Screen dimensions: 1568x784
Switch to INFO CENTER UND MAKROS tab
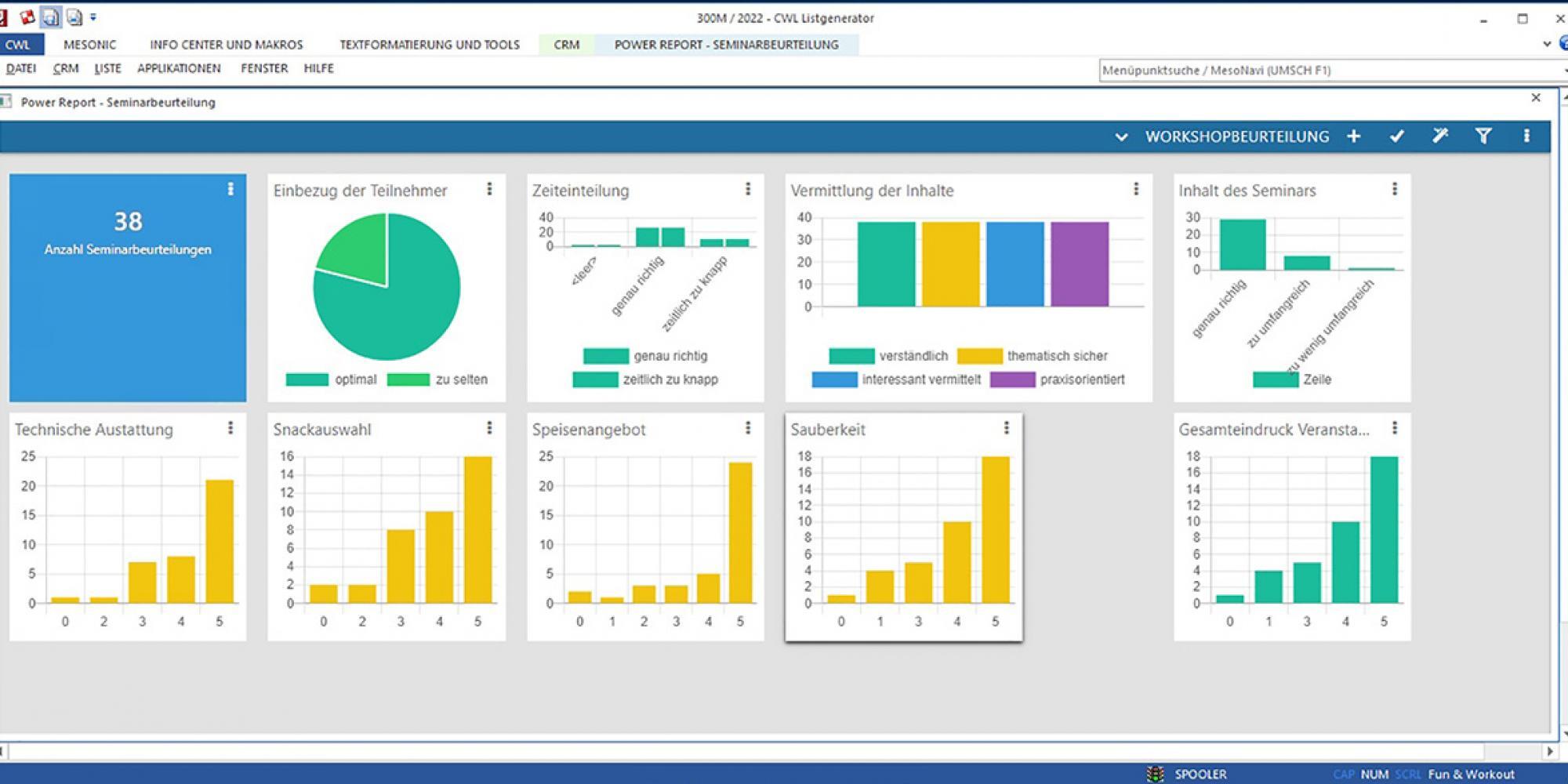[x=227, y=45]
